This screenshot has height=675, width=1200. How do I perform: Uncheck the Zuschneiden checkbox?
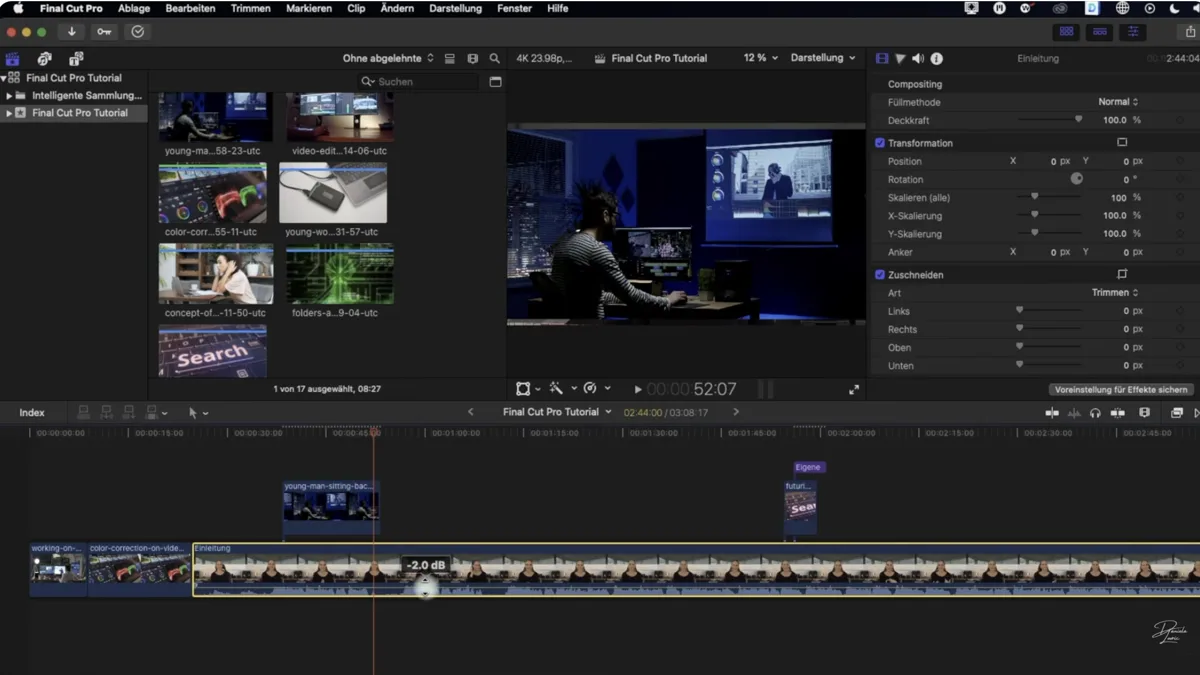[x=880, y=274]
